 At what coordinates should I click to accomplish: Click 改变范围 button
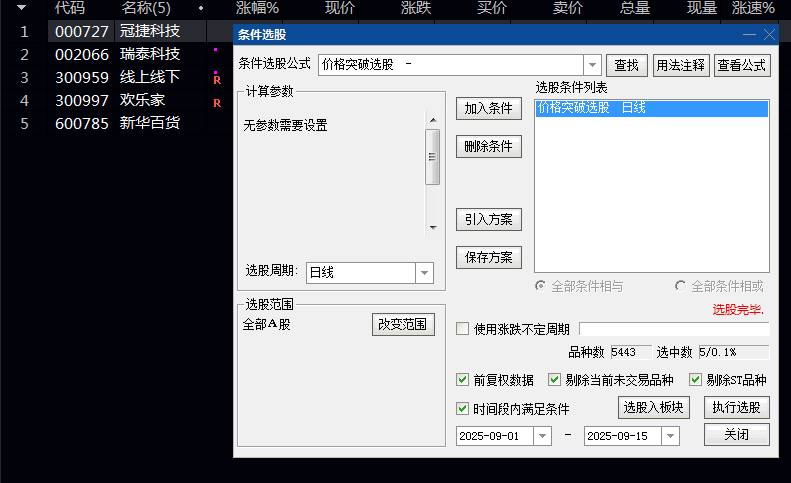click(x=403, y=324)
